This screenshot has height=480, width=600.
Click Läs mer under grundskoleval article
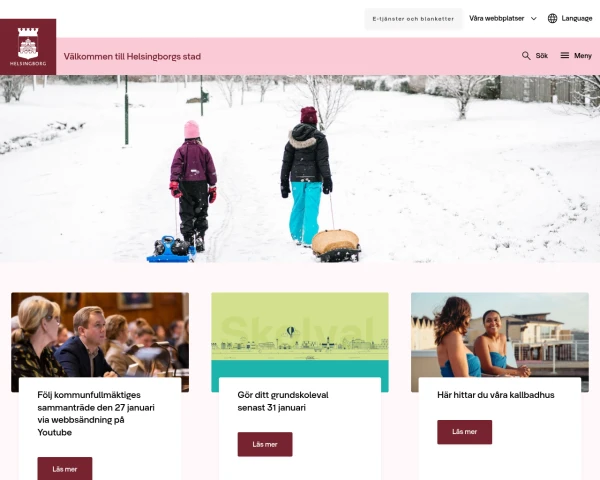pyautogui.click(x=265, y=444)
